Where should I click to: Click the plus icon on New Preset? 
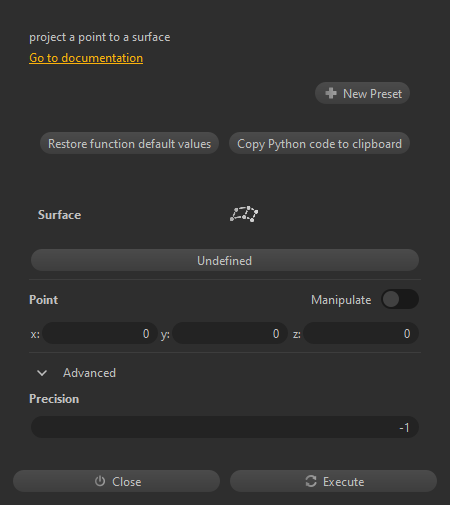point(331,93)
